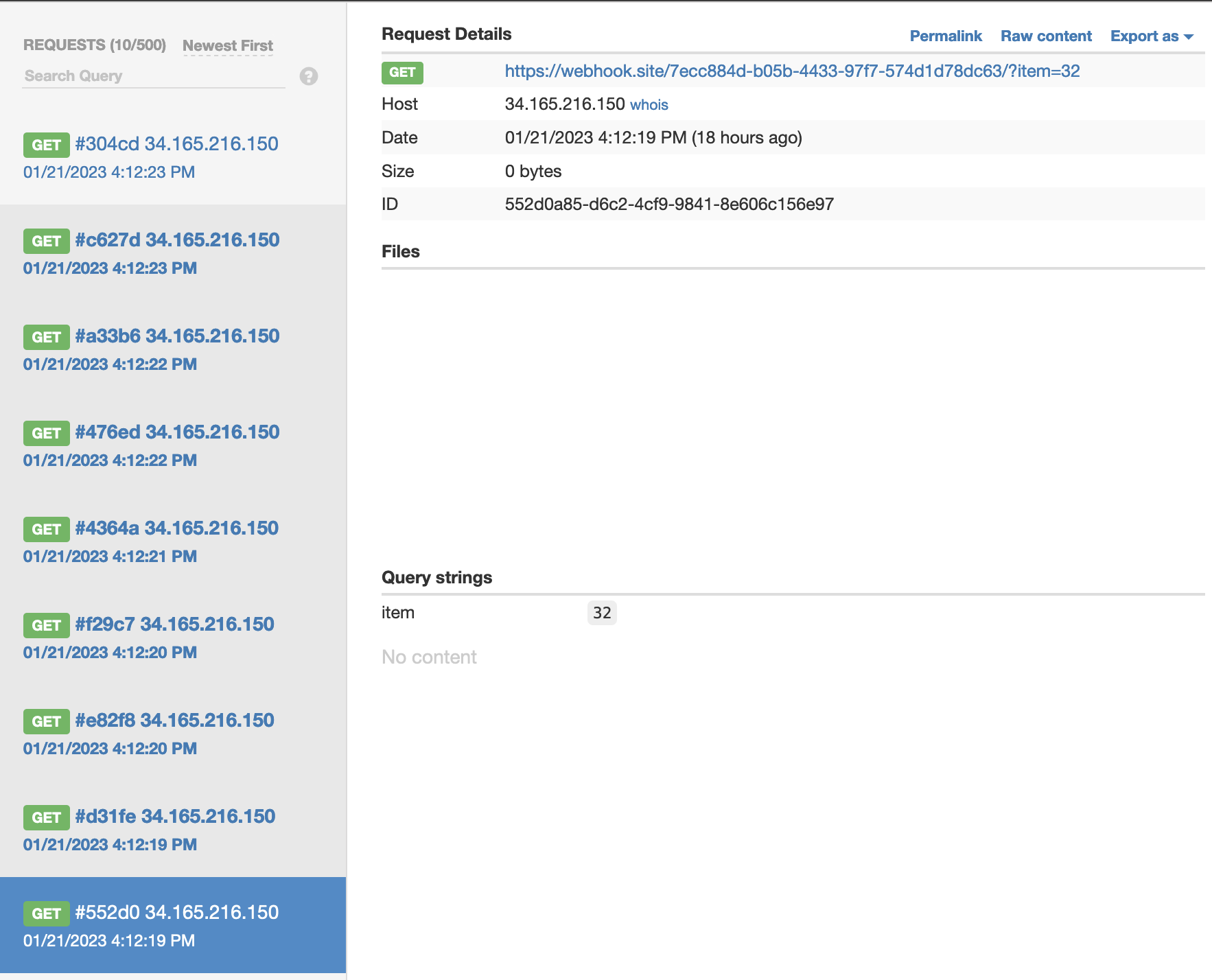Screen dimensions: 1212x980
Task: Select request #d31fe in the list
Action: (175, 817)
